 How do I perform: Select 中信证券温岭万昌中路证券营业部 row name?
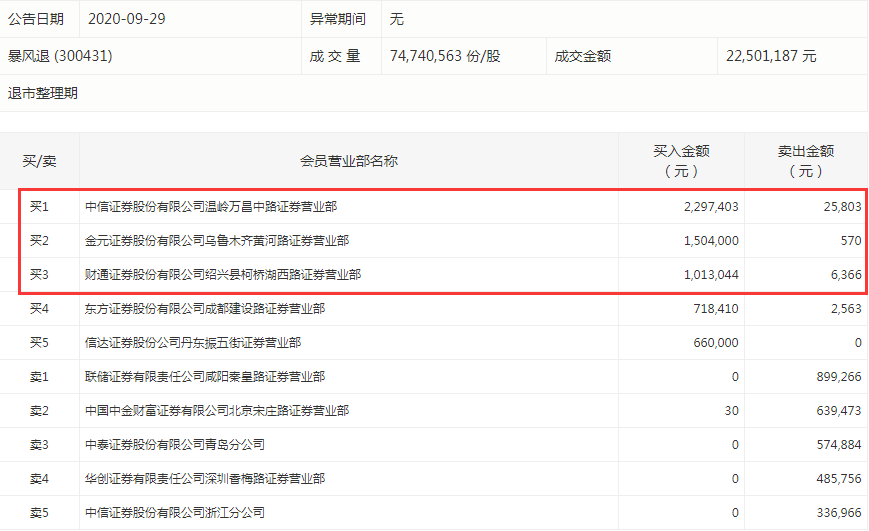211,207
